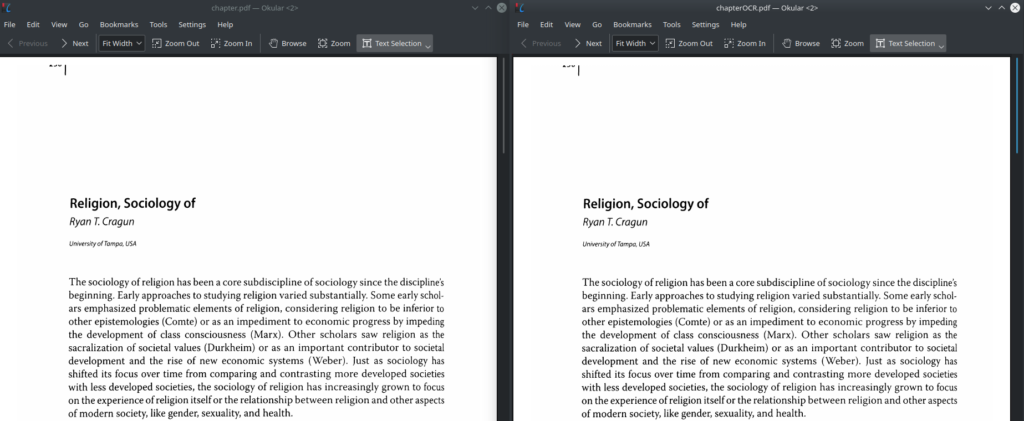The width and height of the screenshot is (1024, 421).
Task: Expand Text Selection arrow in chapterOCR.pdf window
Action: click(x=941, y=46)
